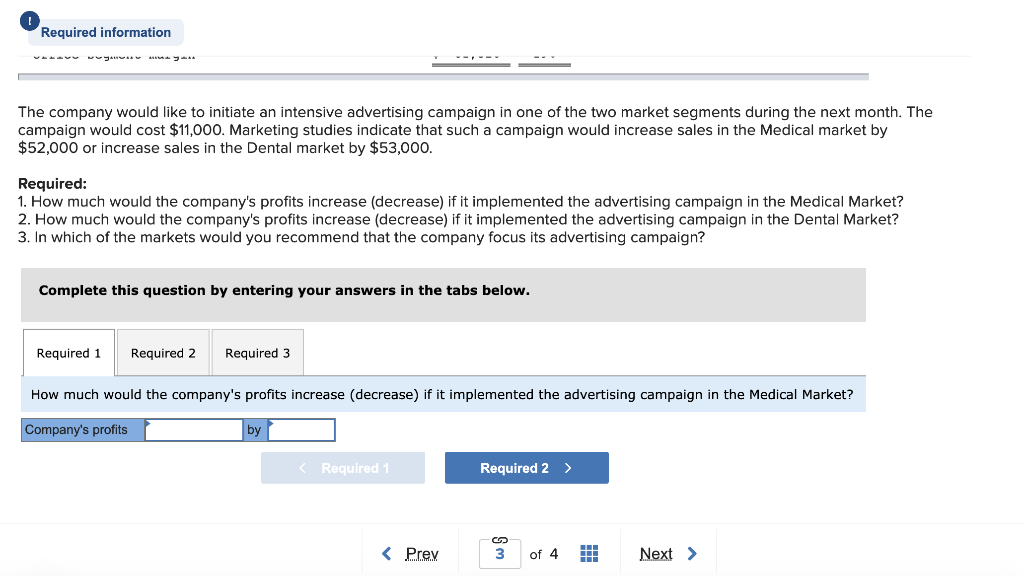
Task: Click the exclamation alert icon above Required information
Action: click(29, 20)
